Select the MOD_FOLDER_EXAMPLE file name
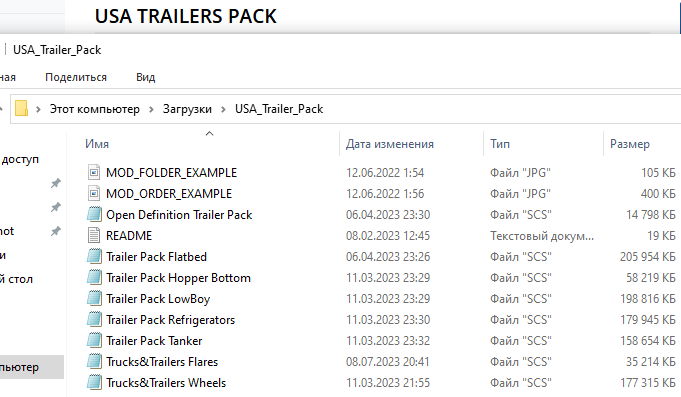This screenshot has height=397, width=681. (172, 173)
